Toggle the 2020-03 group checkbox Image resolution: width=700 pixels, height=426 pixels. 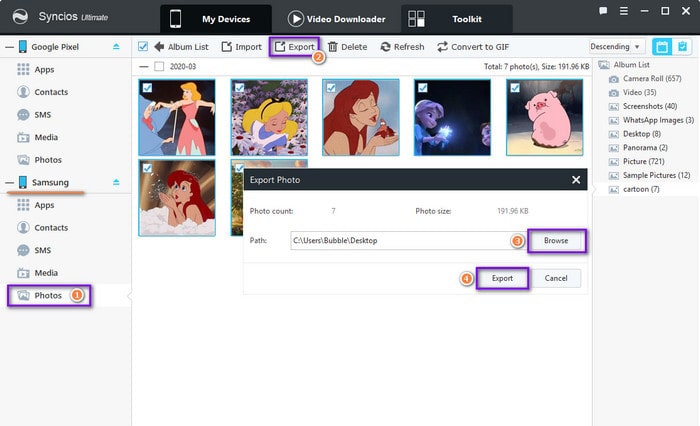click(x=159, y=67)
